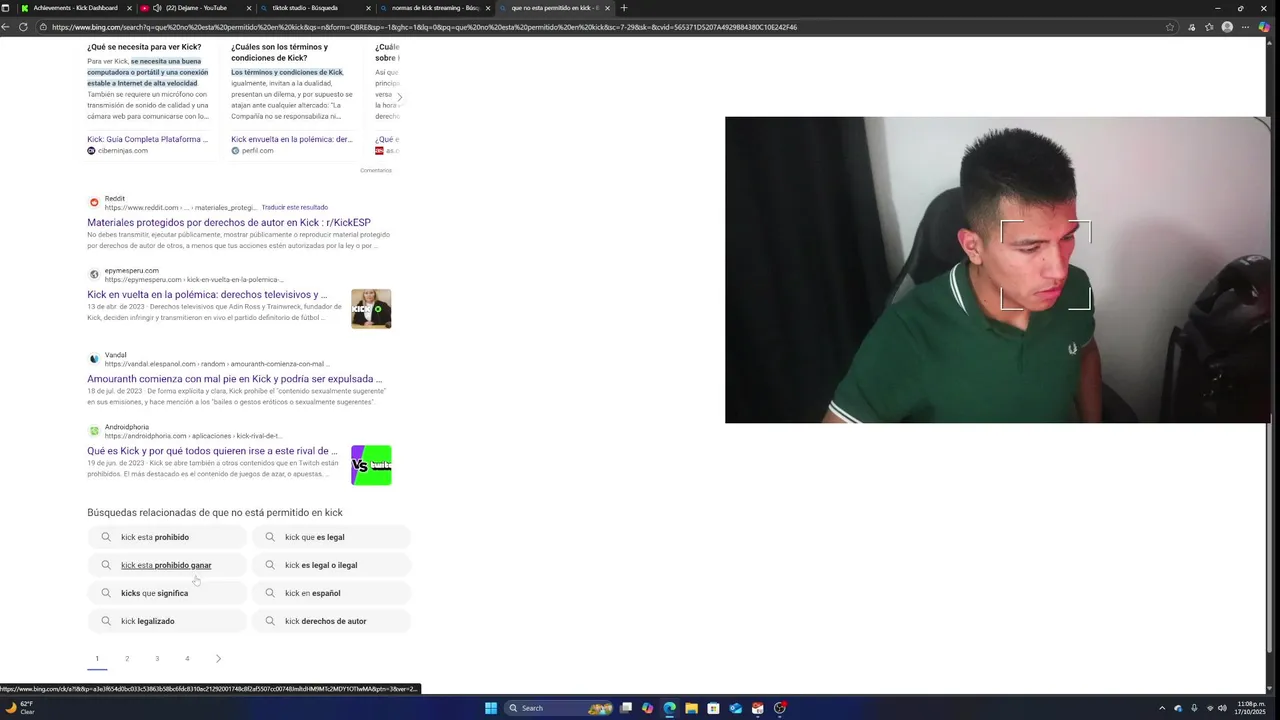Open Task View from taskbar

click(x=626, y=708)
